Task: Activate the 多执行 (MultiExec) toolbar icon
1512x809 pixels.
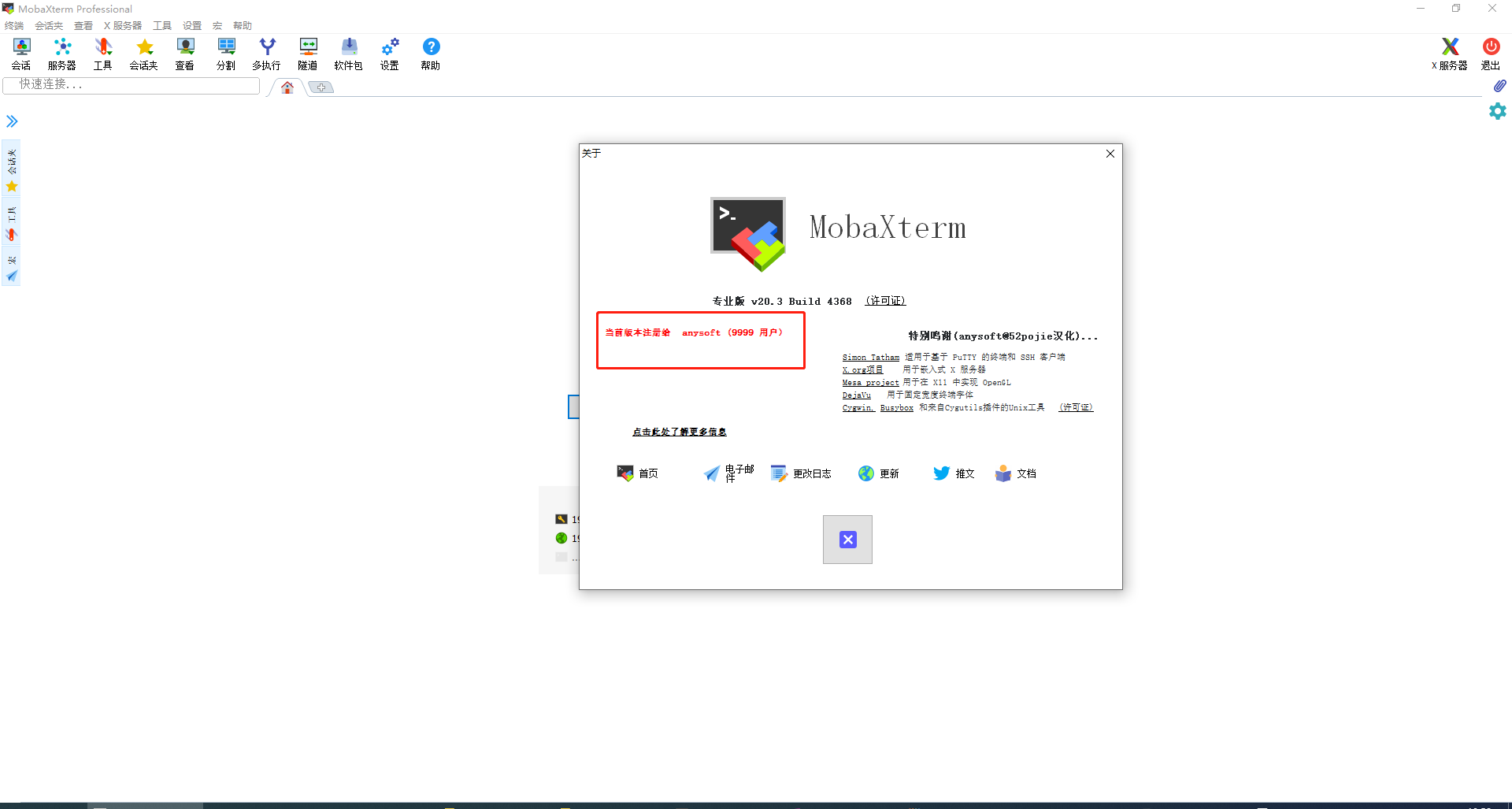Action: 267,54
